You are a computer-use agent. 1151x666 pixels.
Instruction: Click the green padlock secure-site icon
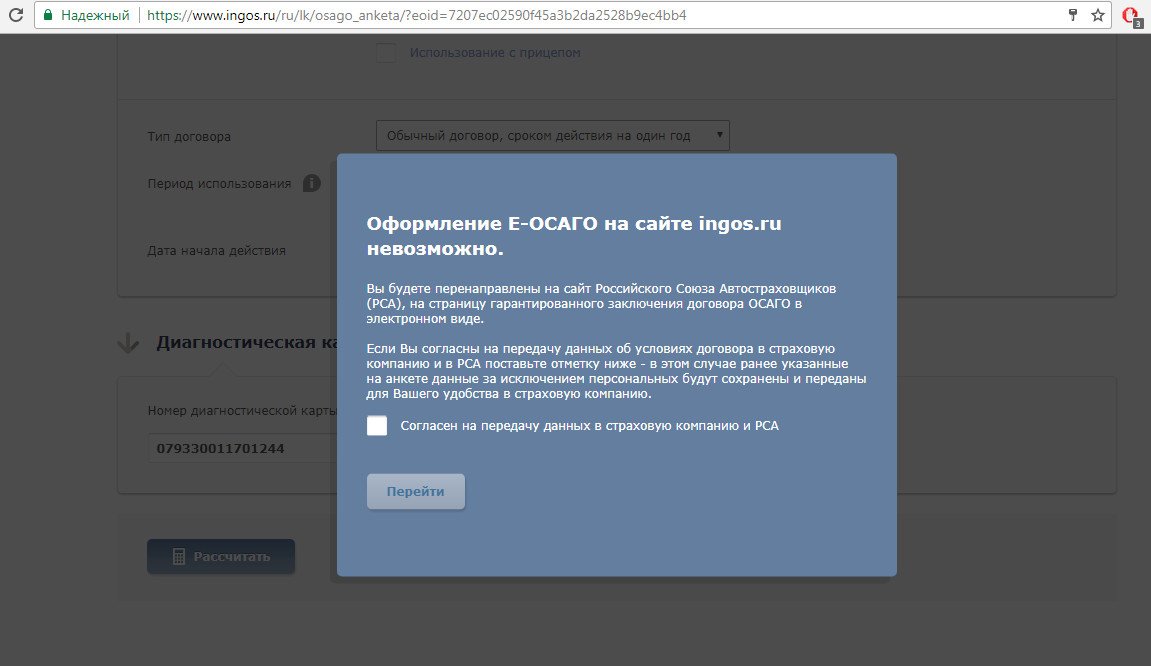click(x=48, y=15)
